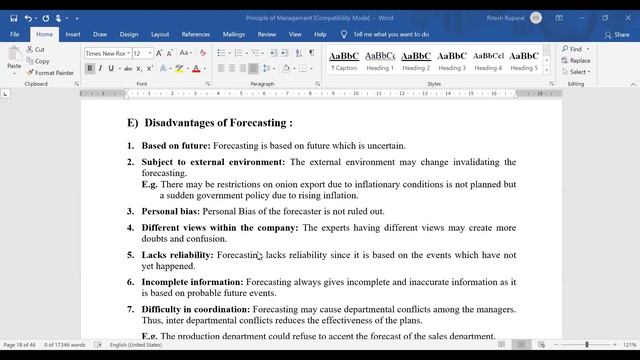Expand the bullets list dropdown
Screen dimensions: 640x360
click(229, 53)
